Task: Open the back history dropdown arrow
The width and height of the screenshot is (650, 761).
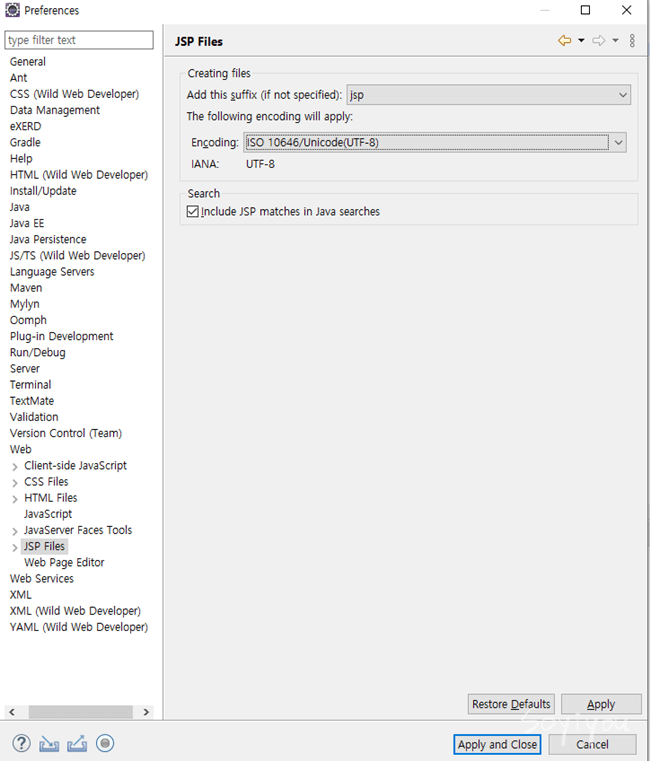Action: 581,41
